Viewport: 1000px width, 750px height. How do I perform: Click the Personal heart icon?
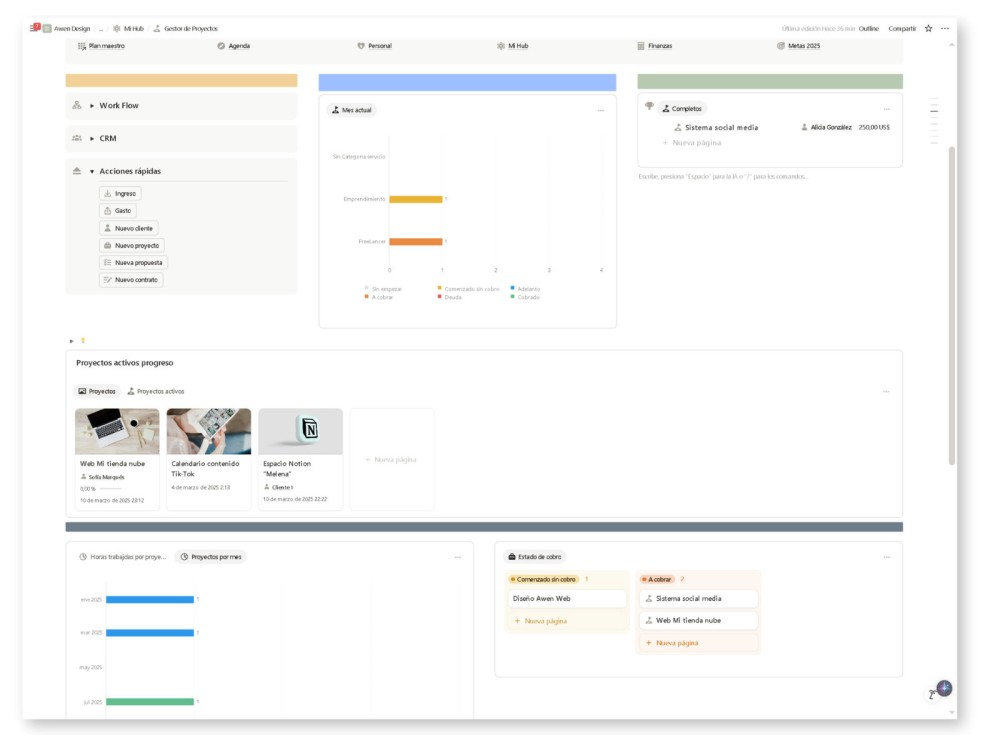point(361,46)
